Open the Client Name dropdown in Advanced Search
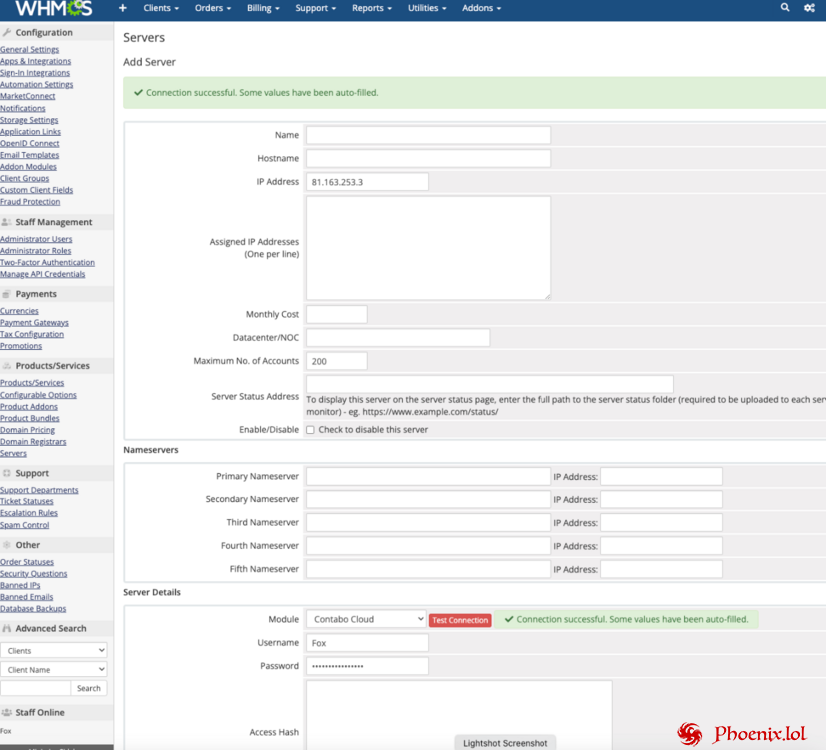 point(54,670)
